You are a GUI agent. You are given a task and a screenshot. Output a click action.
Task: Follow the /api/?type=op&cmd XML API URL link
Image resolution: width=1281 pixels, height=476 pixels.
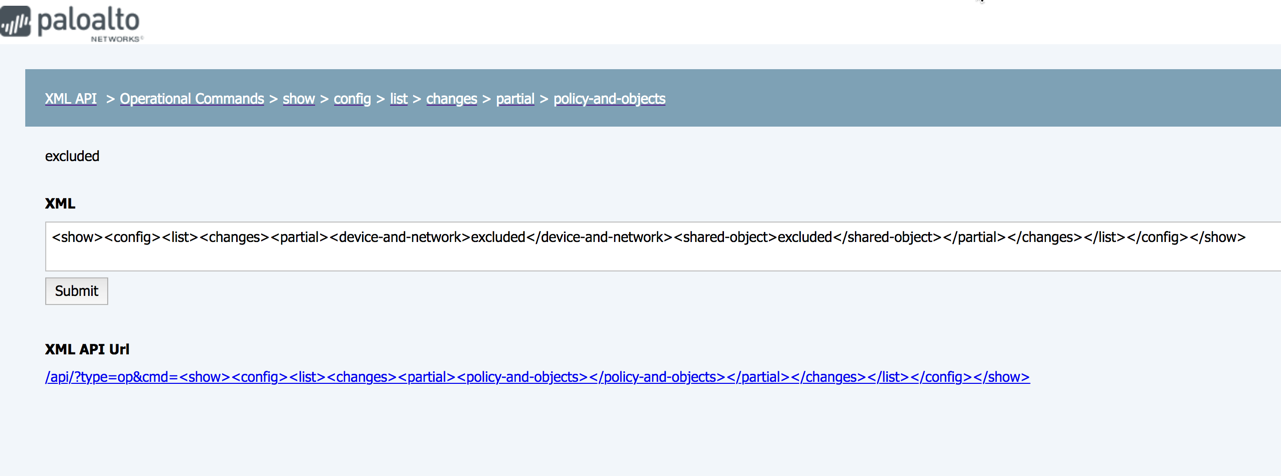[x=537, y=377]
